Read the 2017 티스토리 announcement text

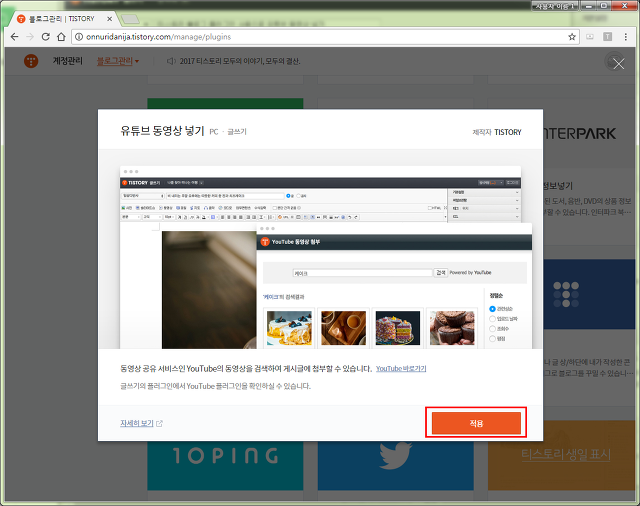240,61
